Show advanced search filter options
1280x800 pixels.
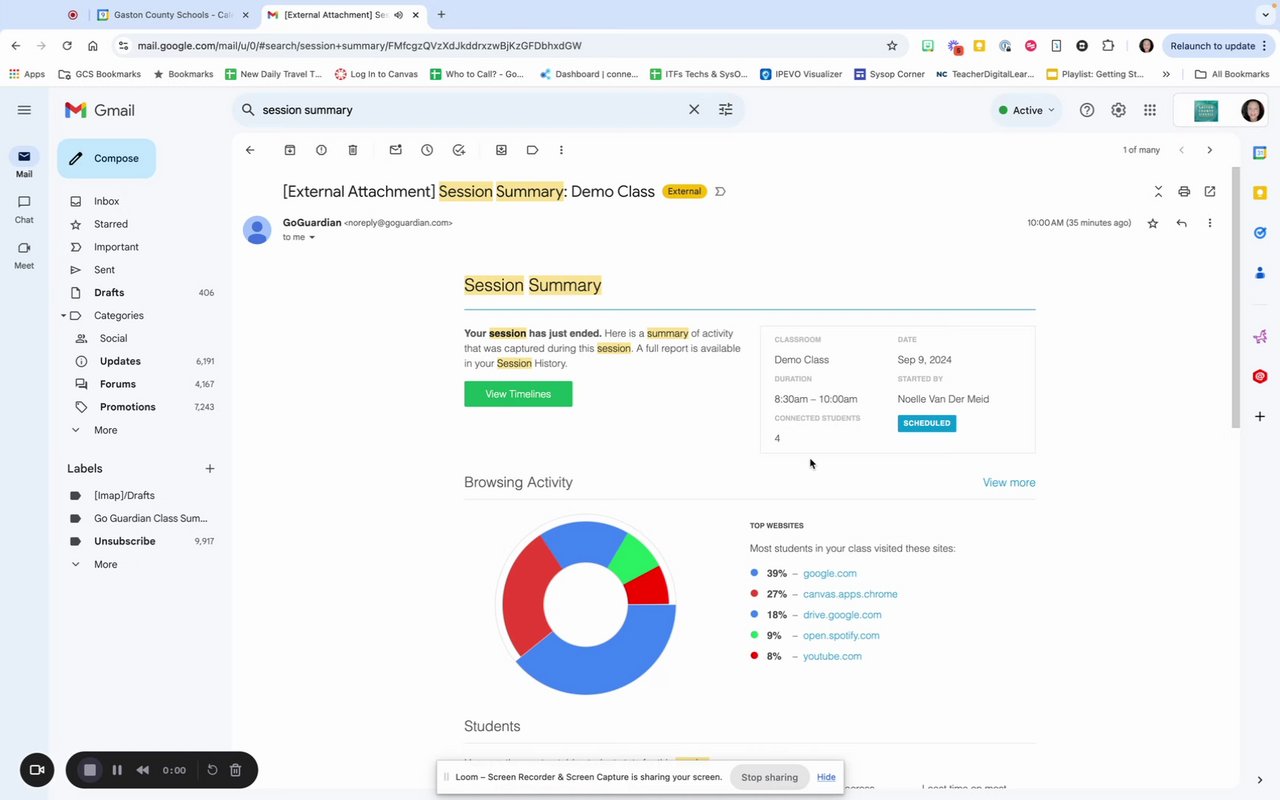pyautogui.click(x=726, y=110)
